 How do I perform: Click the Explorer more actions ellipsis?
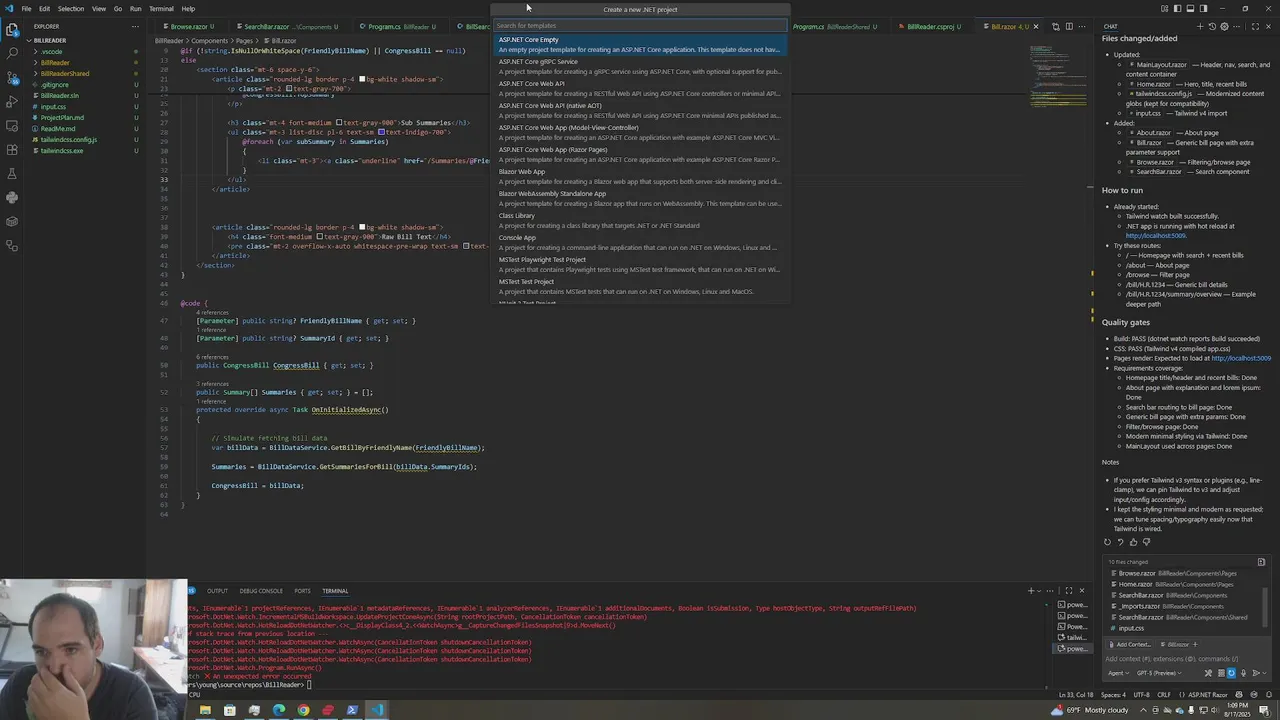point(135,26)
